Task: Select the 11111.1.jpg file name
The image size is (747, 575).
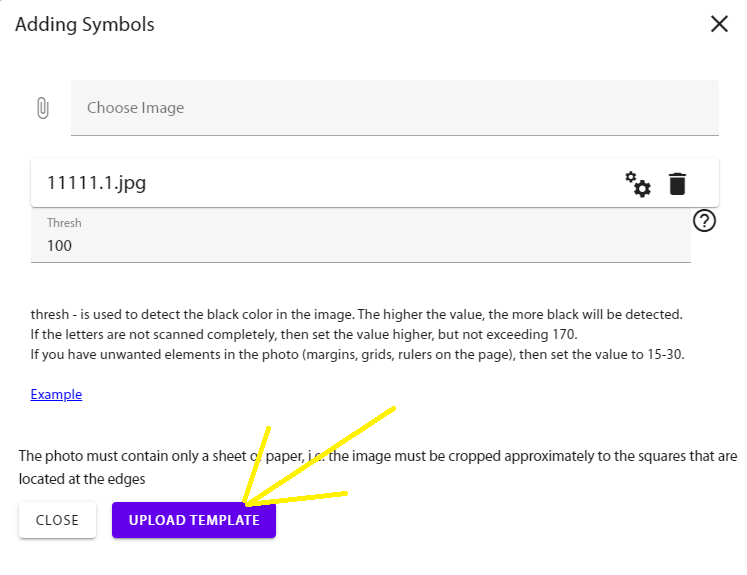Action: 96,184
